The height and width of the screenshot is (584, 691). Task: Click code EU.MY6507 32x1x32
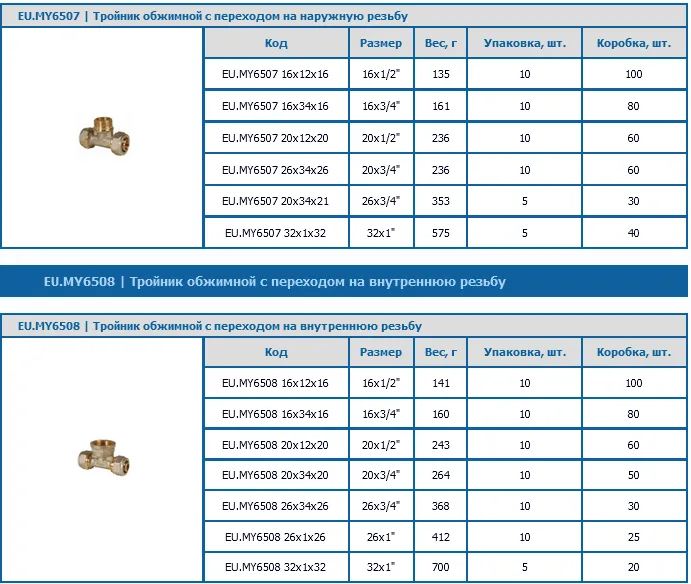(275, 233)
